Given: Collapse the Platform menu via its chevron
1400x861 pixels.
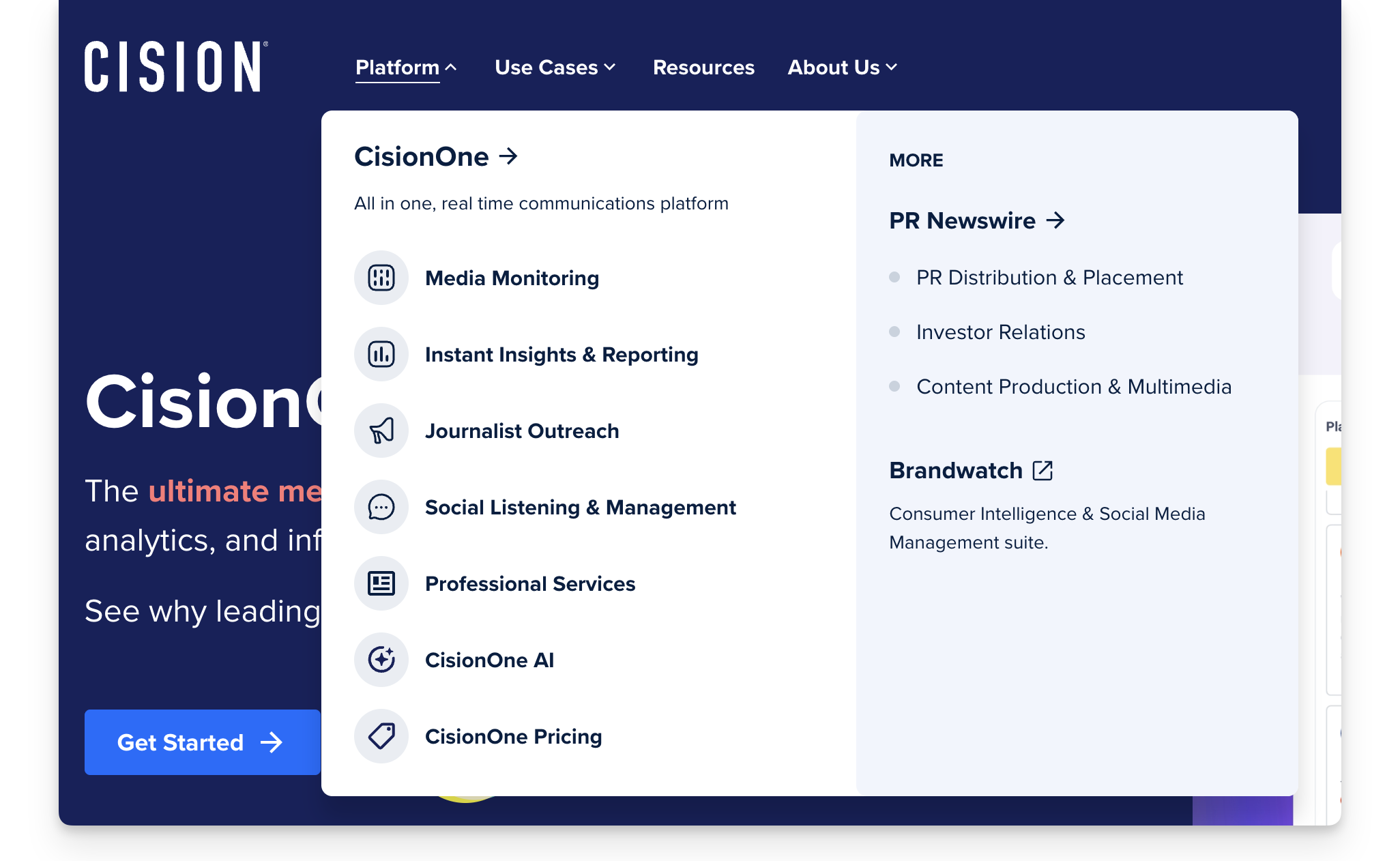Looking at the screenshot, I should click(451, 67).
